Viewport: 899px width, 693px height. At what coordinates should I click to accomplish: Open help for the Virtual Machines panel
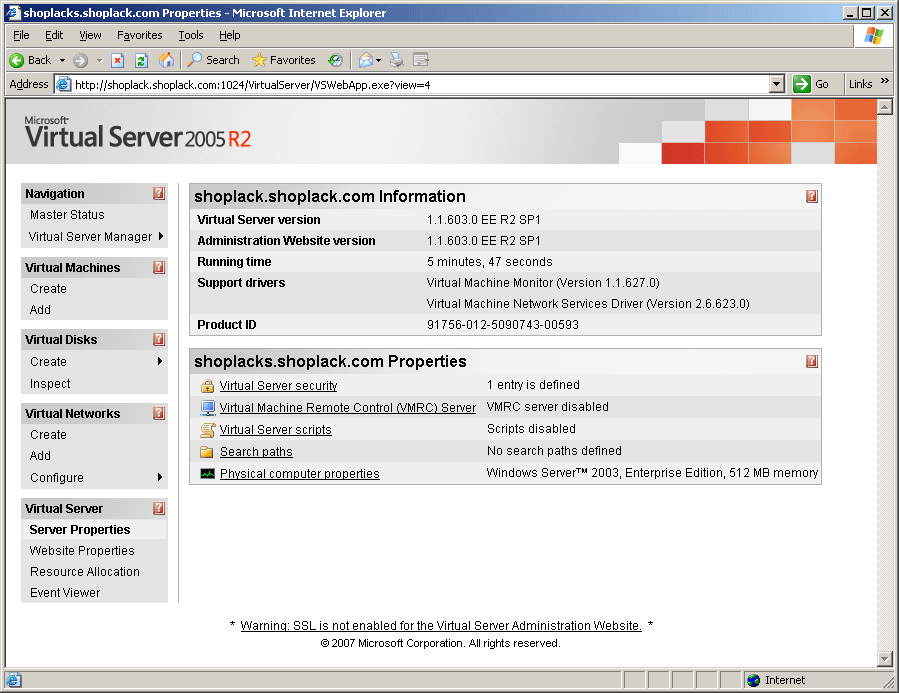(x=159, y=267)
